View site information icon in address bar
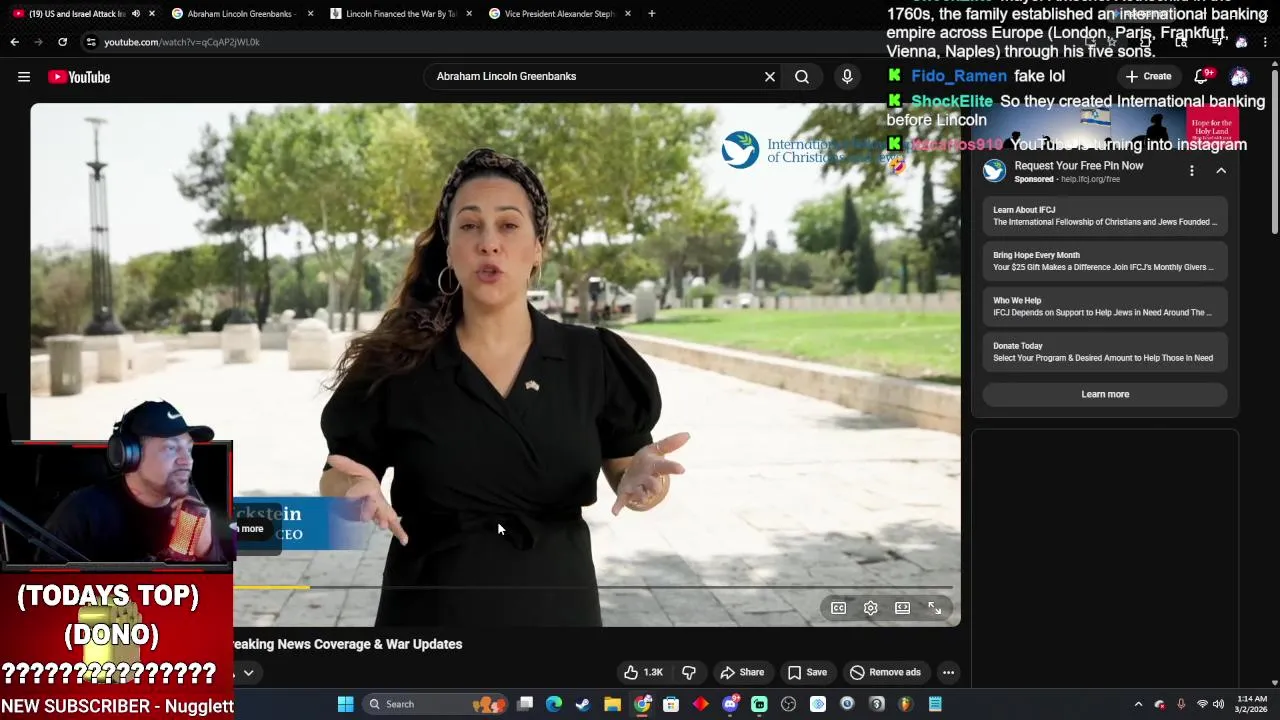This screenshot has height=720, width=1280. 91,42
